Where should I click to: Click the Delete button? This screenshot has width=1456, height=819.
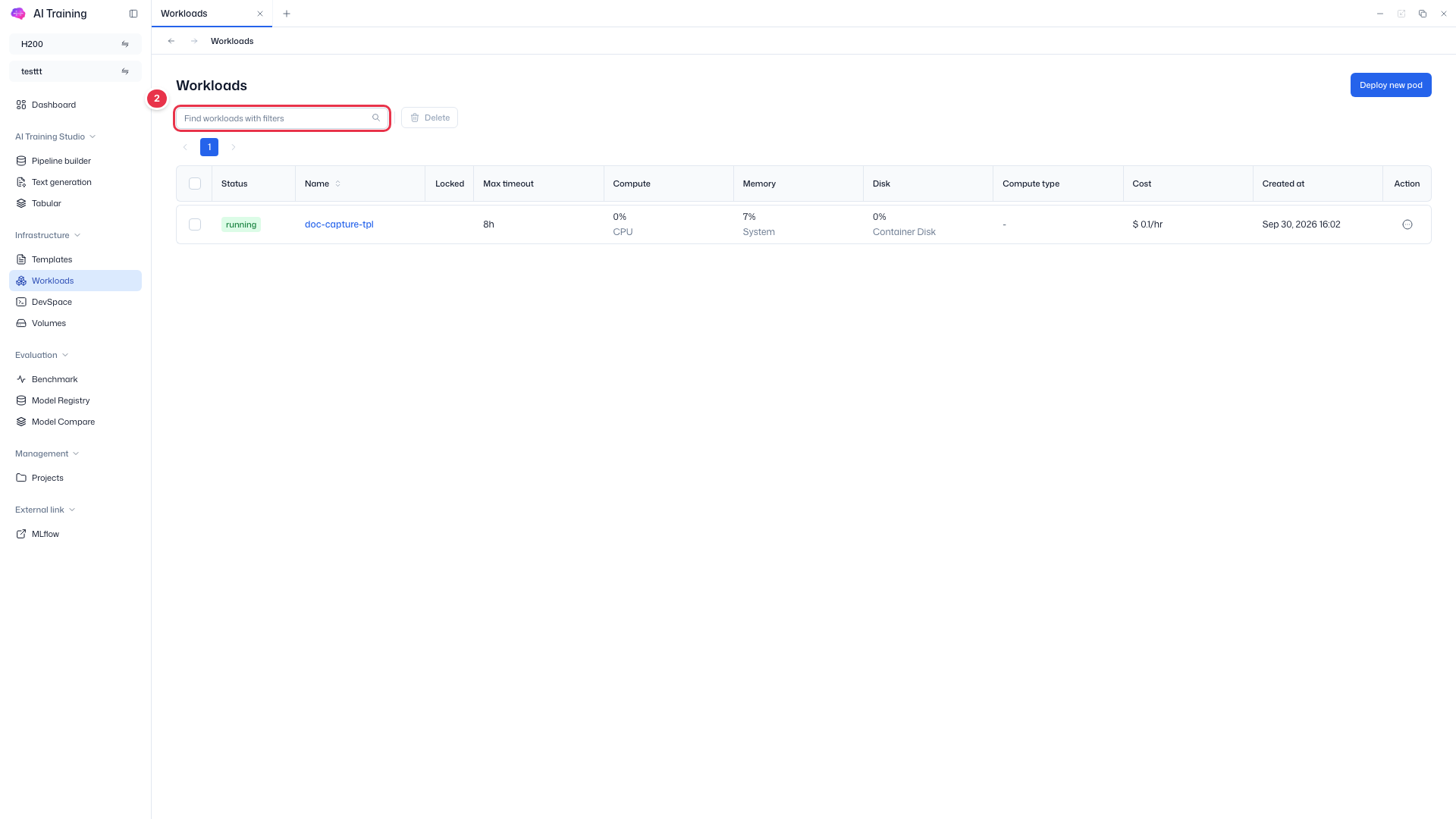tap(429, 118)
